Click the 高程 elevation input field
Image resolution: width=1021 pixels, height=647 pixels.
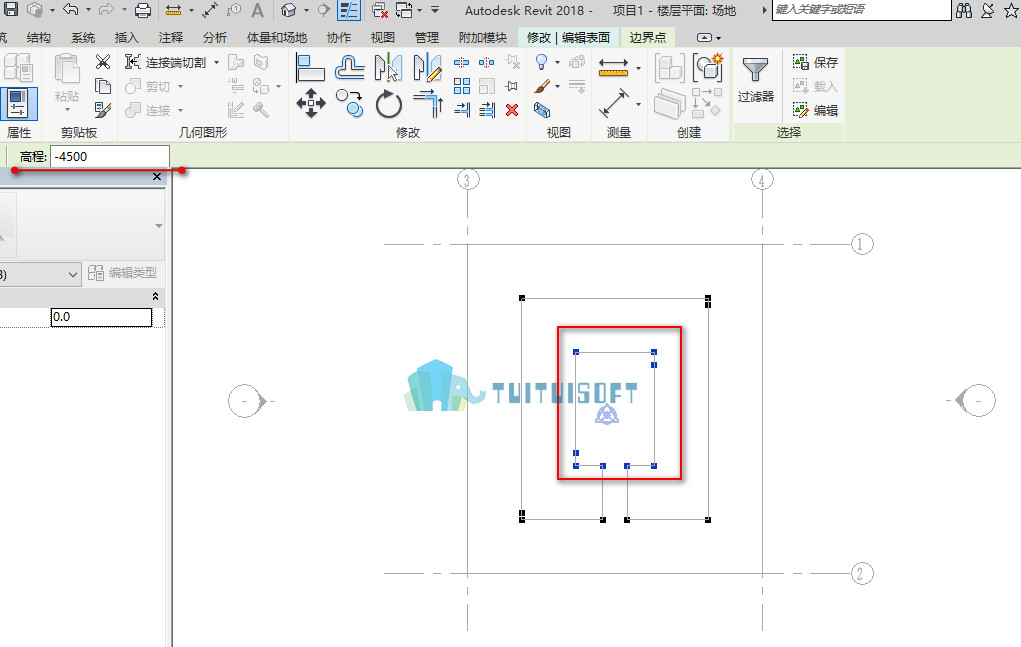click(x=109, y=156)
